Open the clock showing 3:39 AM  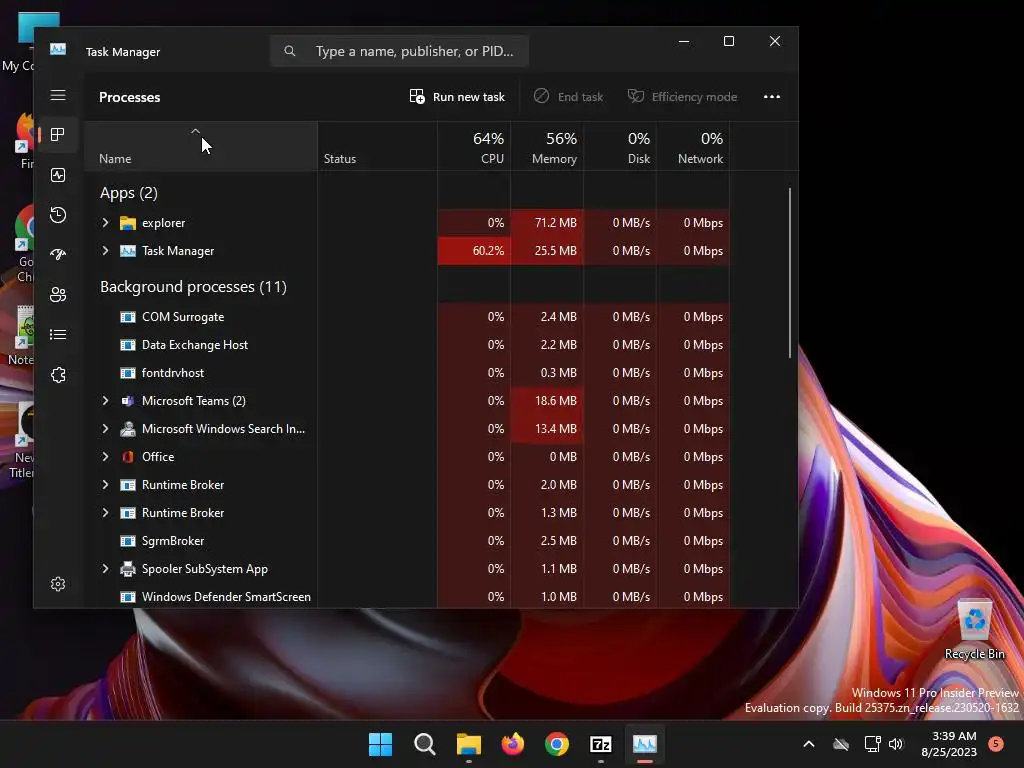click(949, 744)
